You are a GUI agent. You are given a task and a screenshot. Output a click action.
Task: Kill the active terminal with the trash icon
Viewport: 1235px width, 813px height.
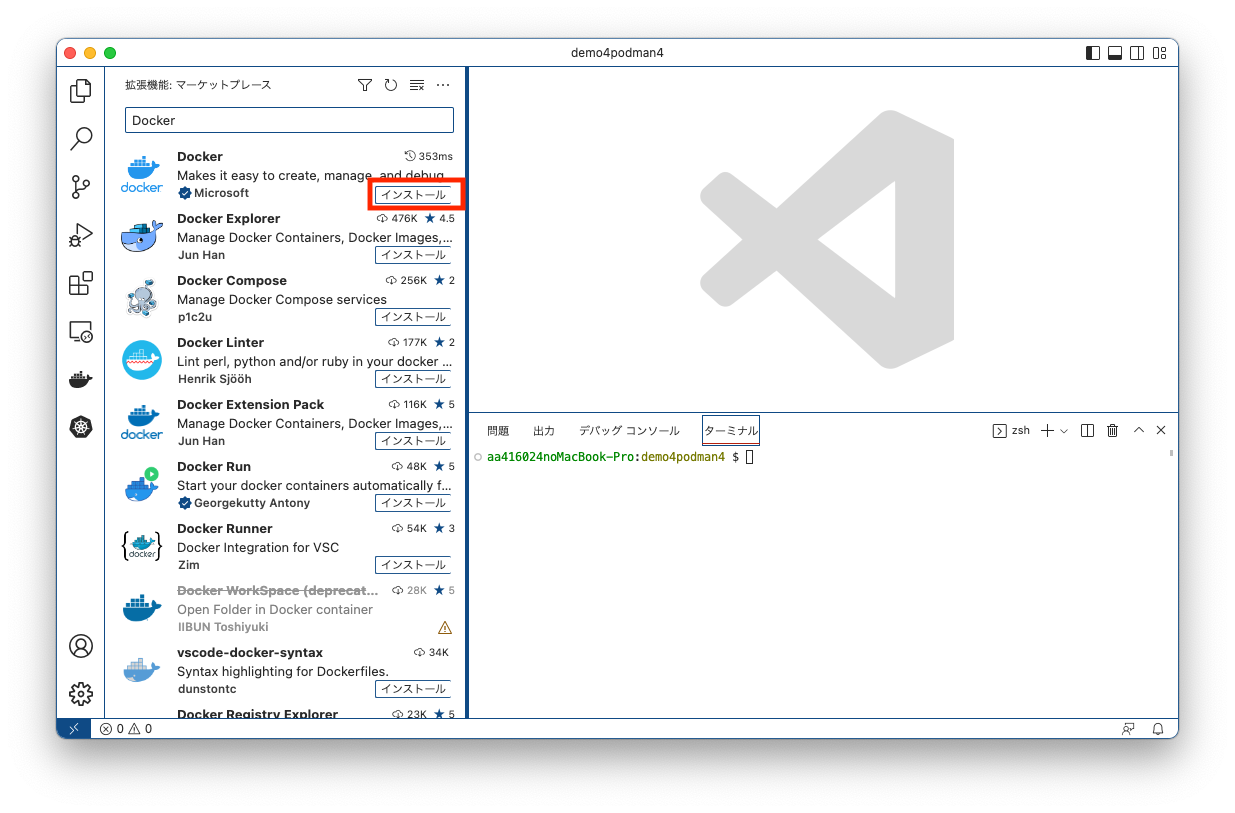[x=1112, y=430]
